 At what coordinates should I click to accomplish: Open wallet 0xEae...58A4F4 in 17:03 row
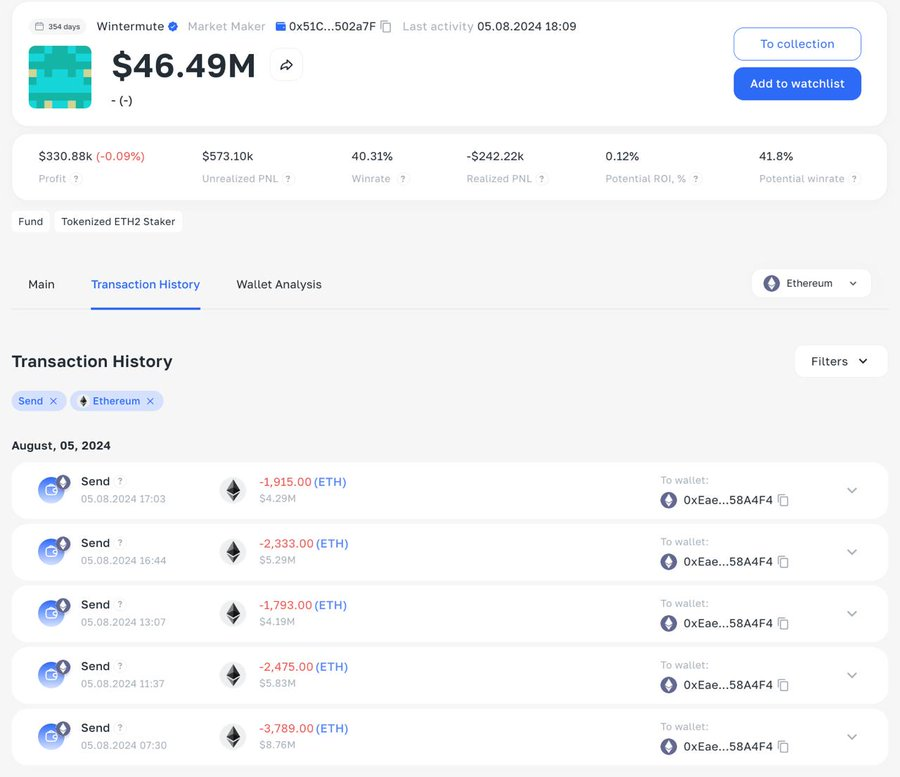point(728,500)
